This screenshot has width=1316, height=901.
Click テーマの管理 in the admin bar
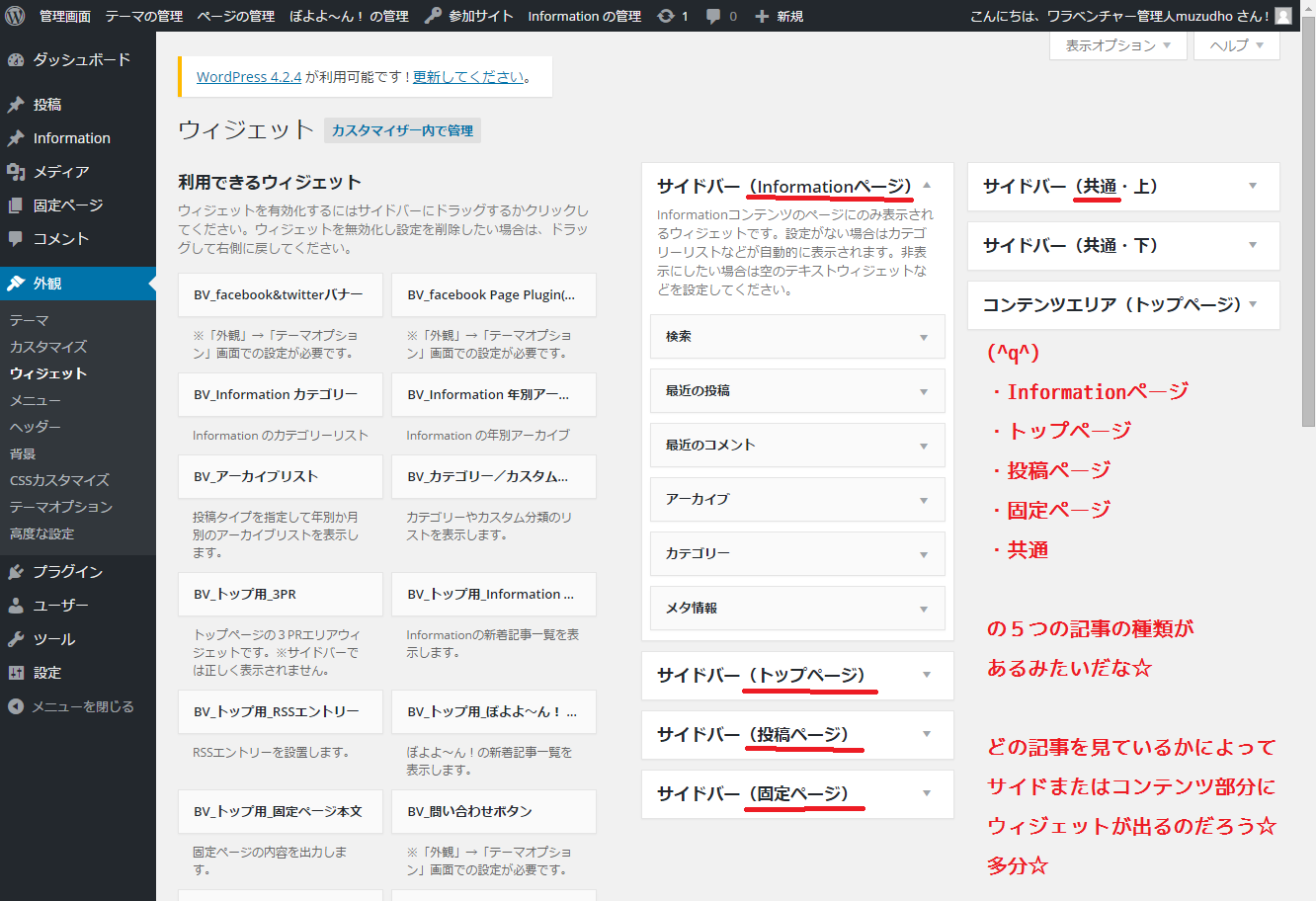[x=144, y=16]
